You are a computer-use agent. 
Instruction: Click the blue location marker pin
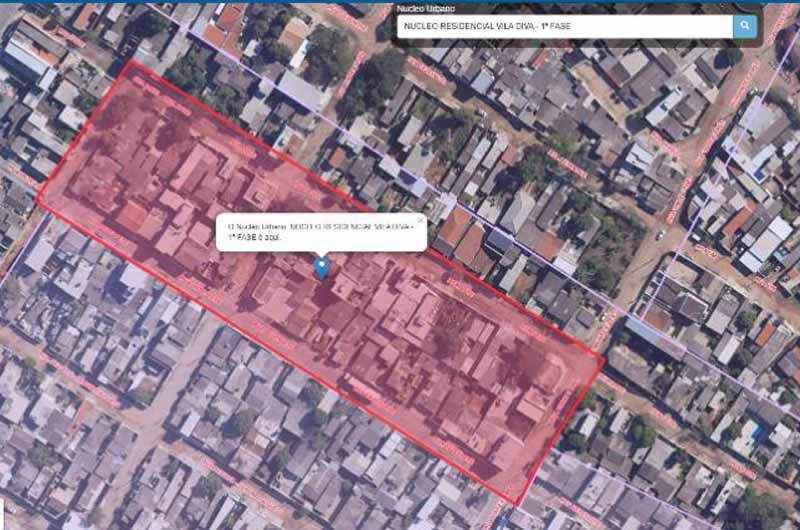point(321,268)
